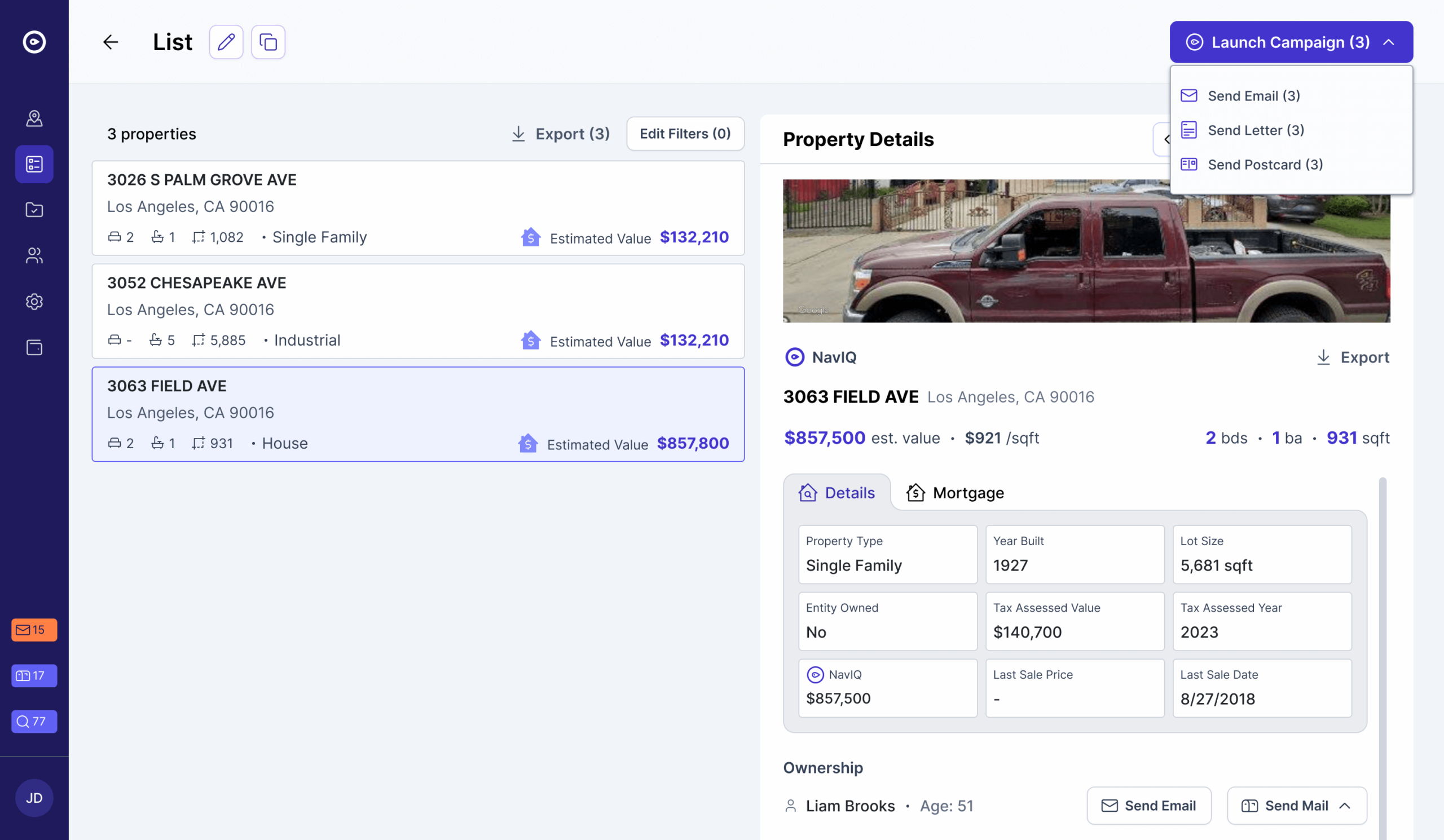Open the folder check sidebar icon

[x=34, y=210]
